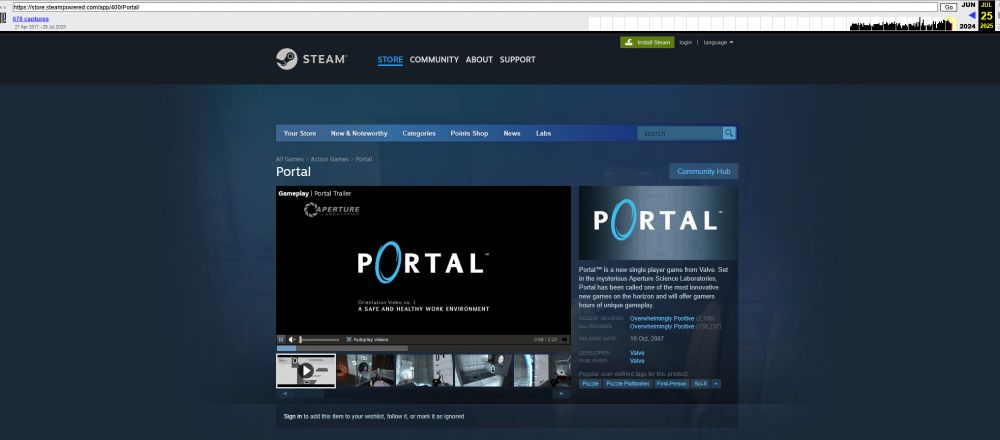Click the search magnifier icon

click(729, 133)
